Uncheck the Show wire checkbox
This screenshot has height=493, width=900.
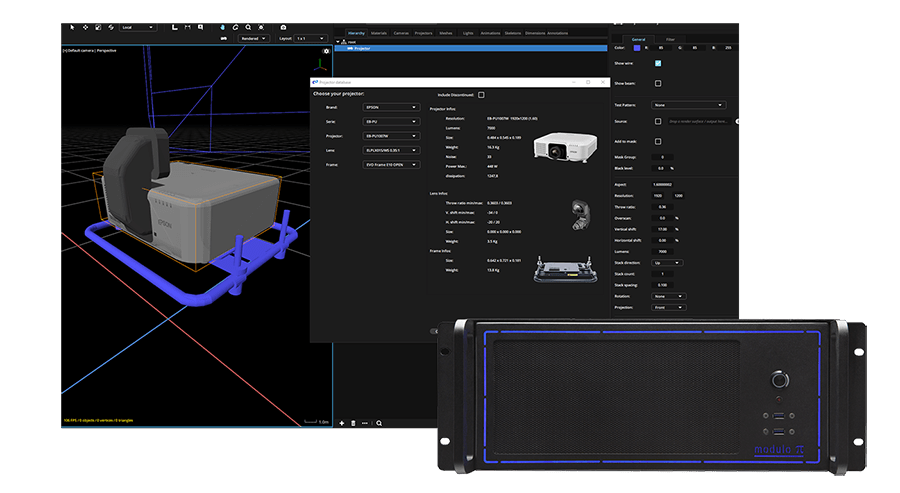[658, 63]
